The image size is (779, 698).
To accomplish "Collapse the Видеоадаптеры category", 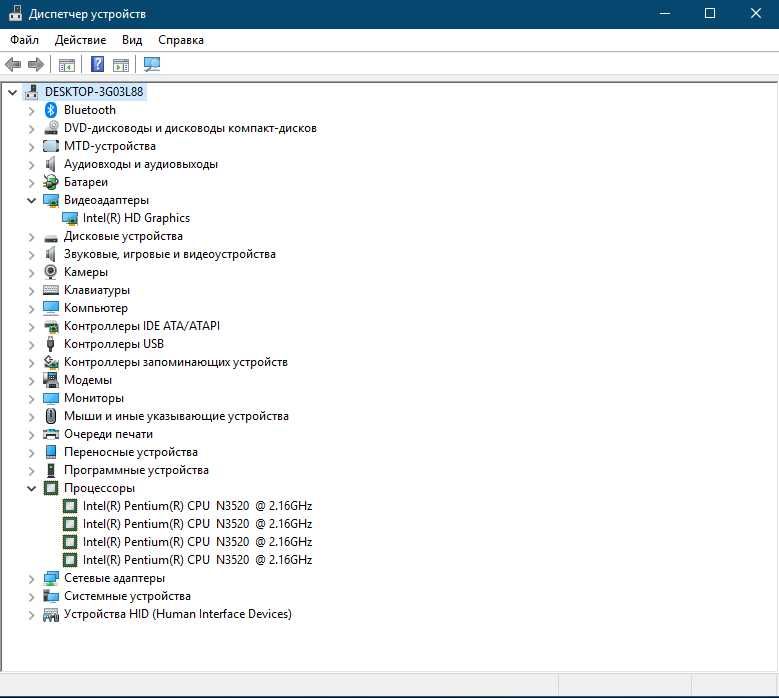I will point(31,200).
